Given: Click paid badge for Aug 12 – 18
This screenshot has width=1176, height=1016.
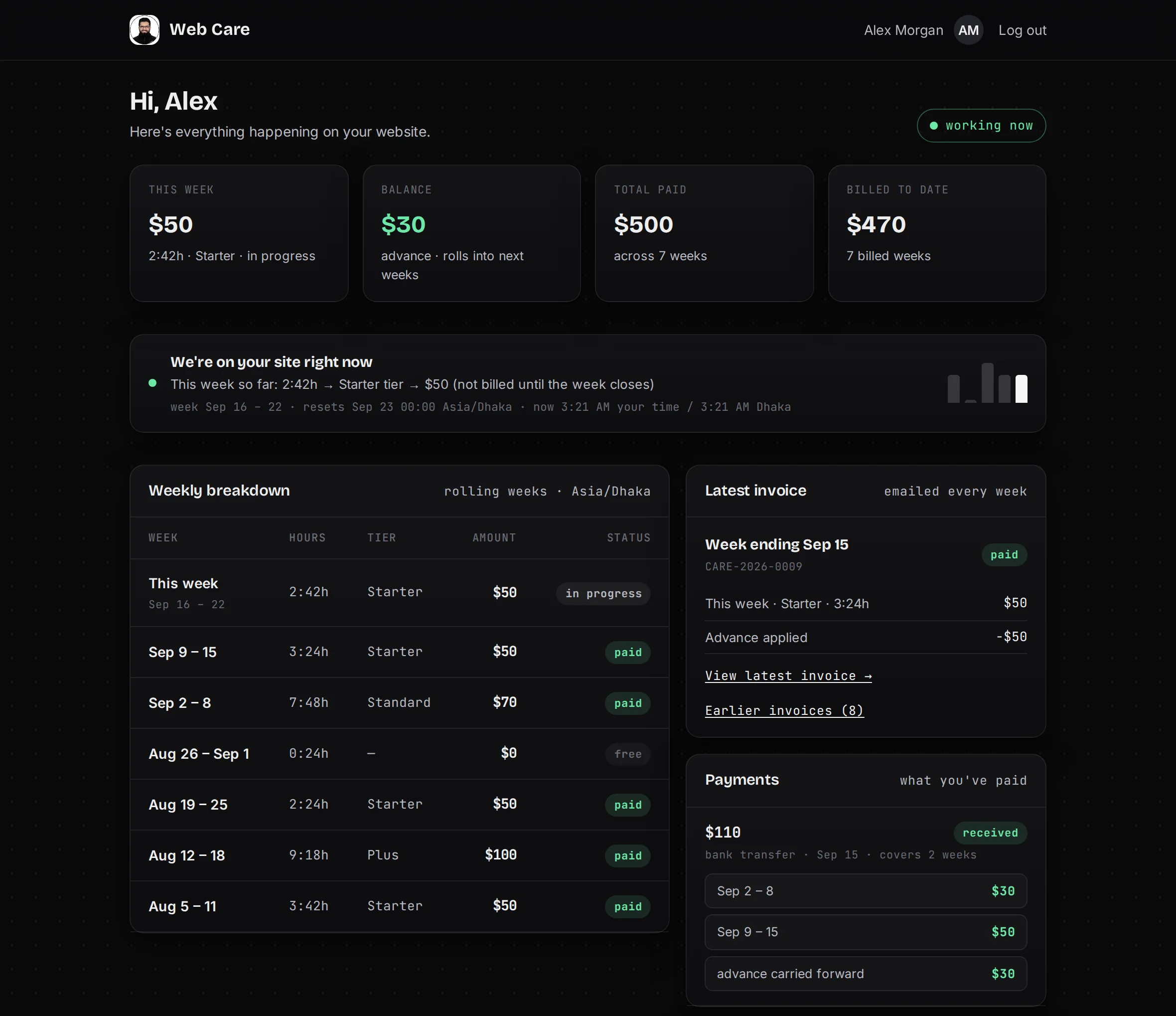Looking at the screenshot, I should point(628,856).
